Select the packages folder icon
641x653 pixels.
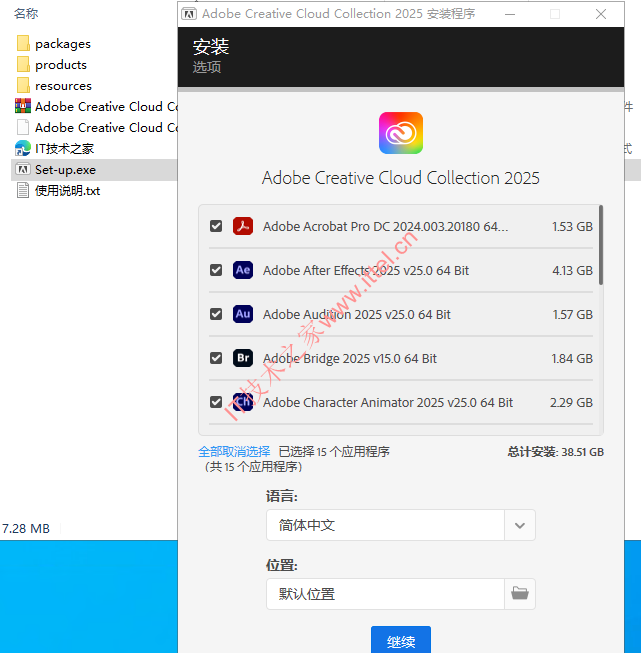coord(23,43)
